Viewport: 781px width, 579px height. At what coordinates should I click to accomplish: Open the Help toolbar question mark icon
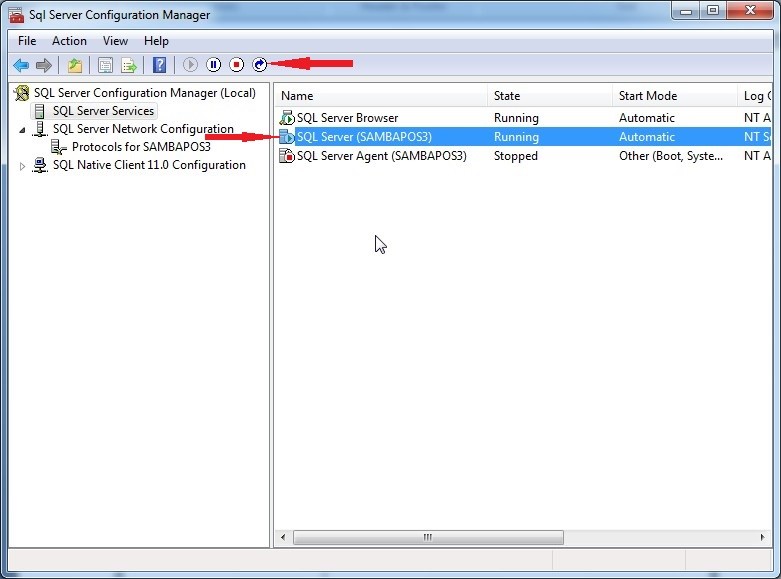(x=159, y=65)
